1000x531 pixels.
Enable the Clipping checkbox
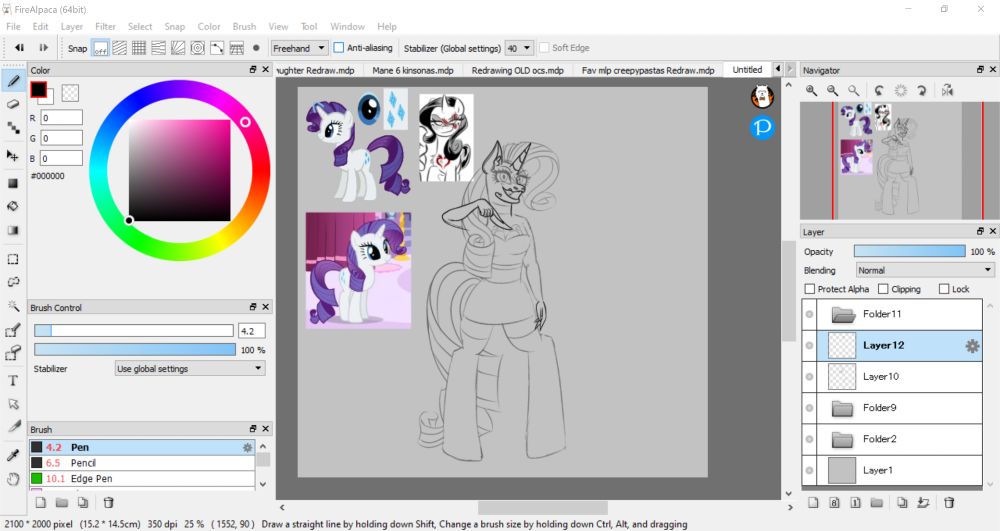coord(883,289)
